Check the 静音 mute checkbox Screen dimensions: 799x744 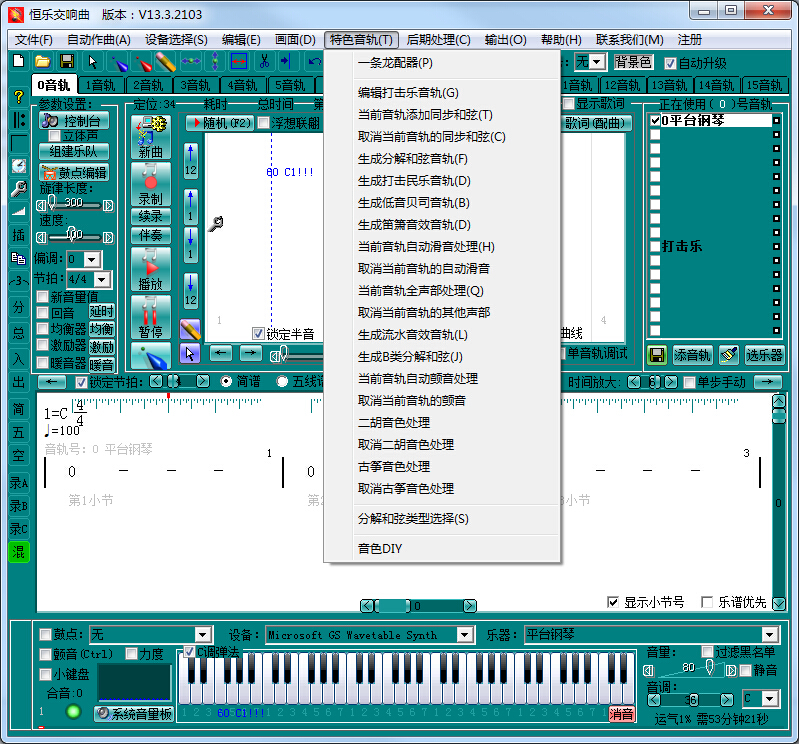(745, 670)
